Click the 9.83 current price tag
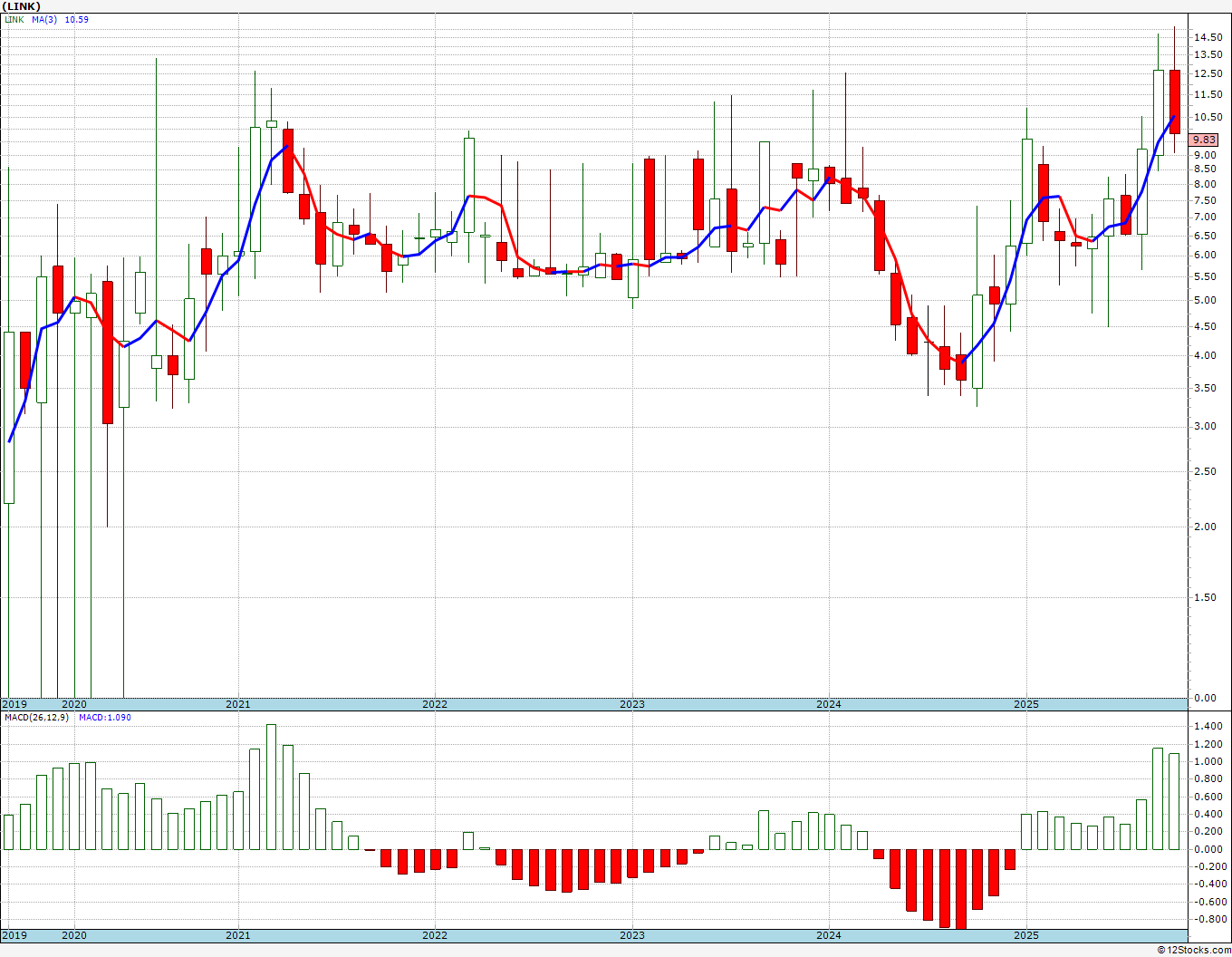 click(1205, 140)
